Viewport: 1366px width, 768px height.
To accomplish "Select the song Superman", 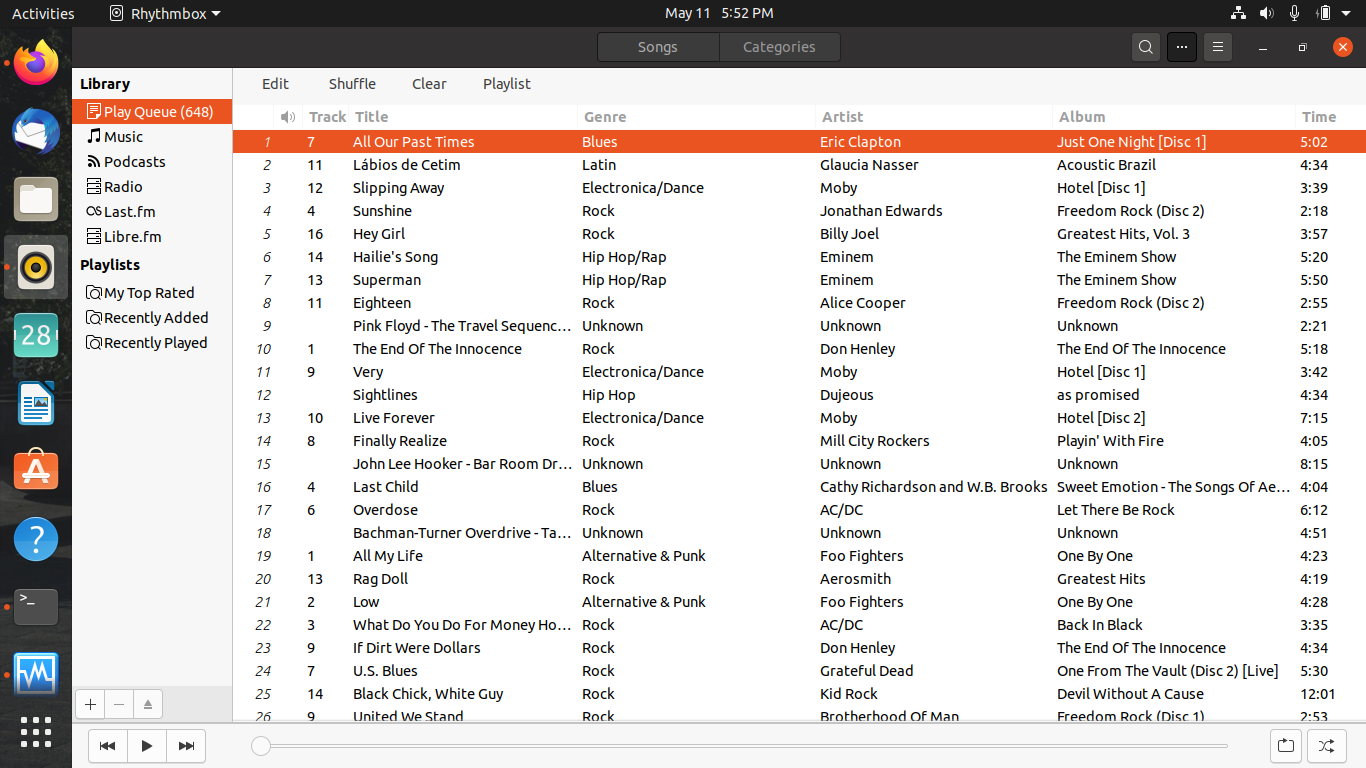I will coord(386,280).
